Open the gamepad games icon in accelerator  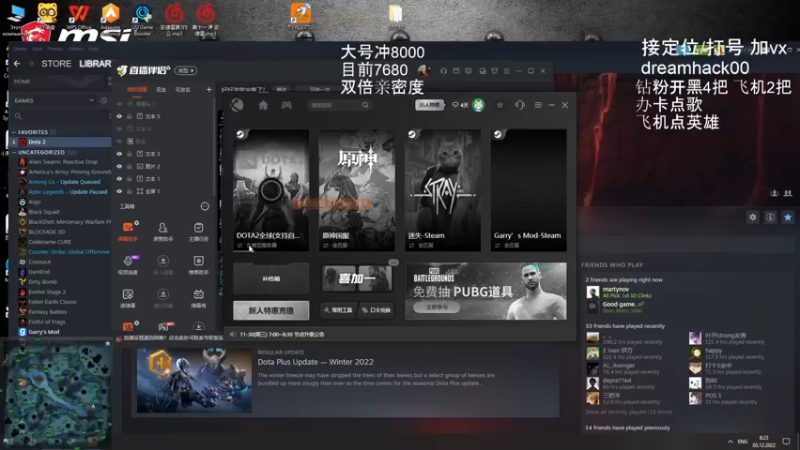(x=287, y=105)
